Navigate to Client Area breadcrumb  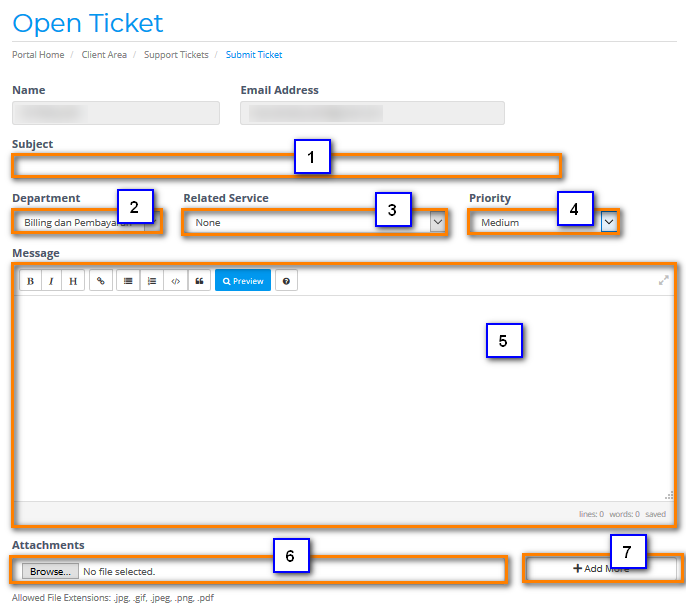click(x=104, y=55)
